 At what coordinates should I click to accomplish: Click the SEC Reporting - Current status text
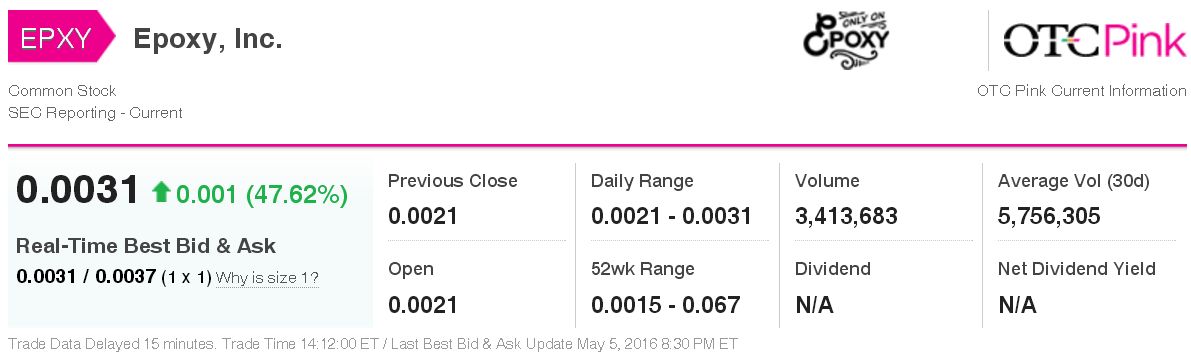pyautogui.click(x=96, y=112)
